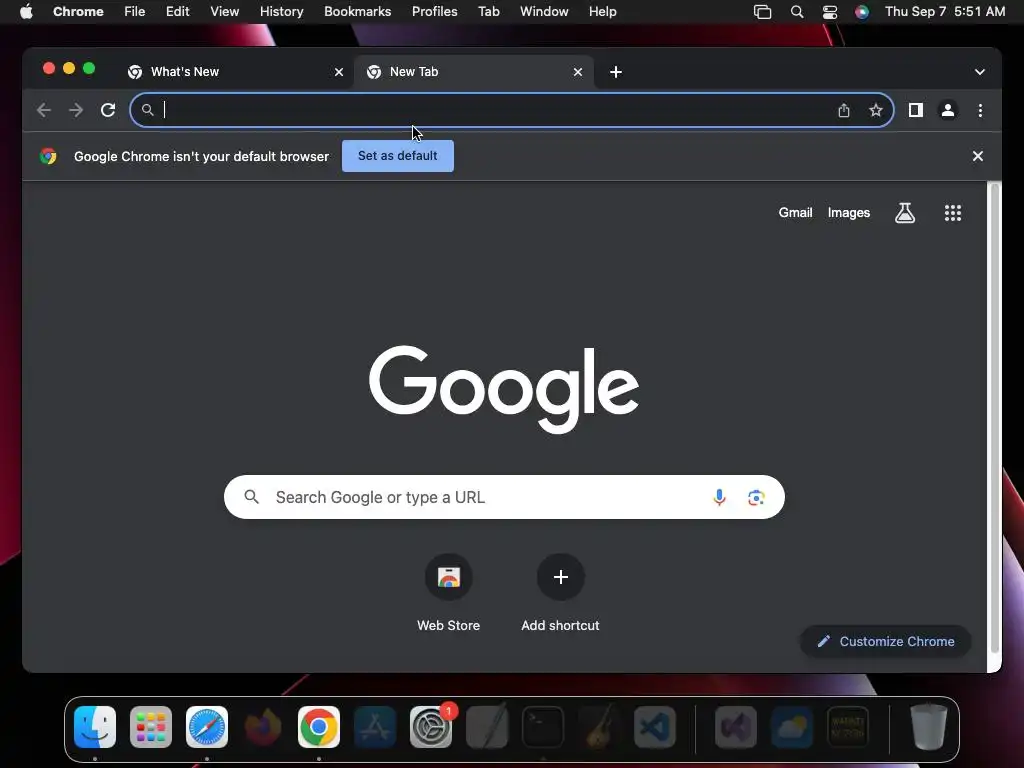Image resolution: width=1024 pixels, height=768 pixels.
Task: Click the browser forward arrow
Action: pos(76,110)
